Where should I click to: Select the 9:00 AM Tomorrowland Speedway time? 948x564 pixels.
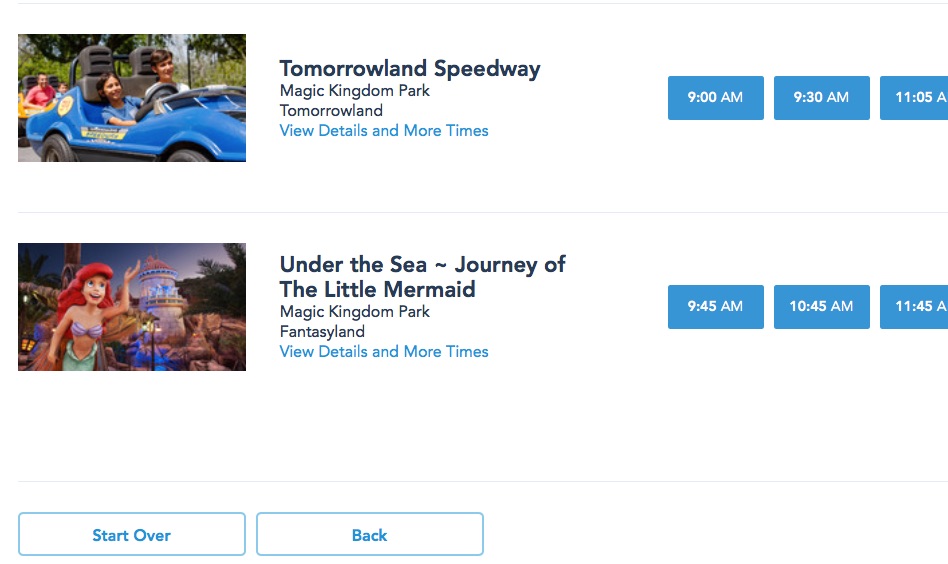[x=715, y=98]
